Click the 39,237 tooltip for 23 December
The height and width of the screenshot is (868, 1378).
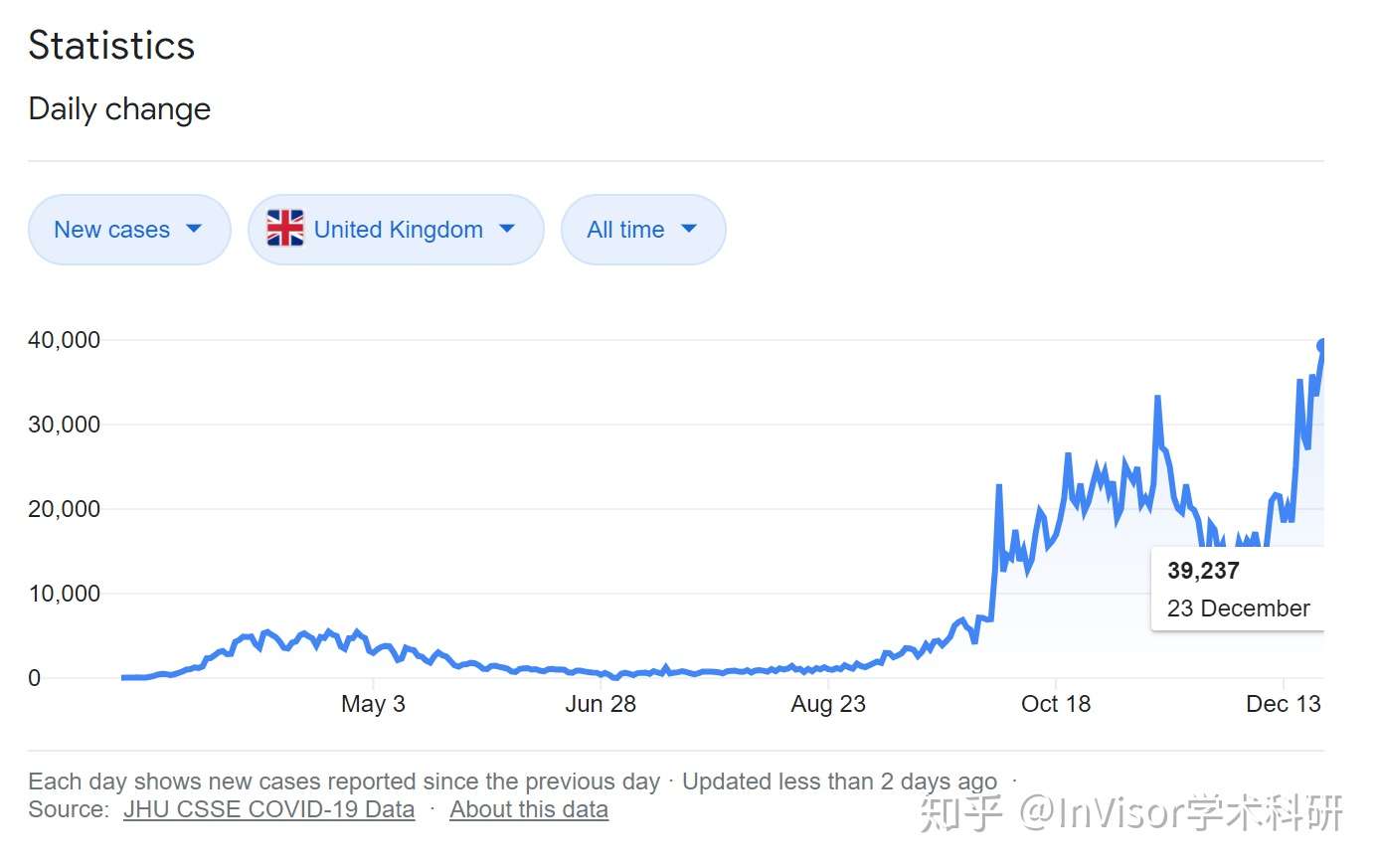1237,589
